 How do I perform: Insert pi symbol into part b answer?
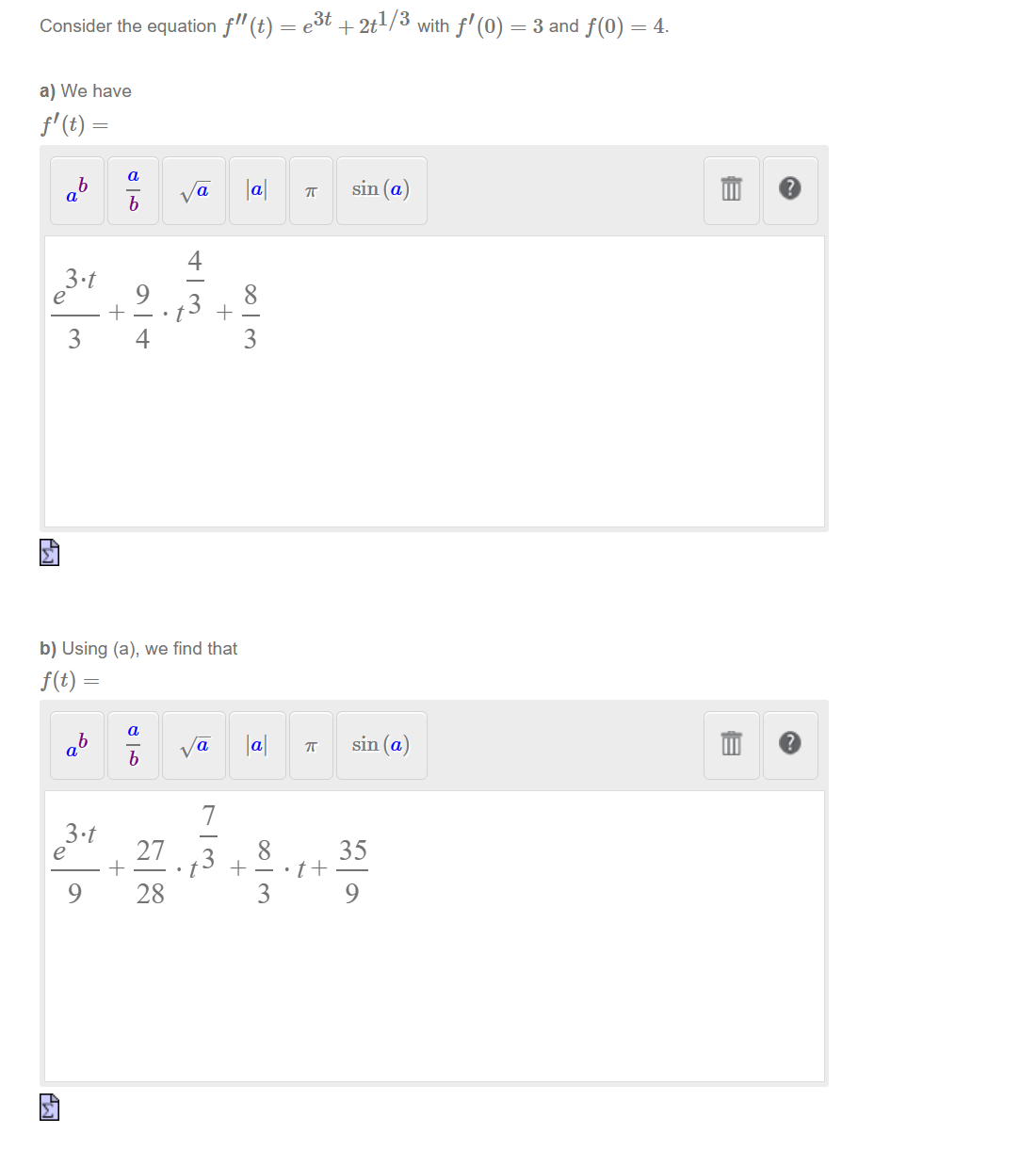pyautogui.click(x=311, y=745)
